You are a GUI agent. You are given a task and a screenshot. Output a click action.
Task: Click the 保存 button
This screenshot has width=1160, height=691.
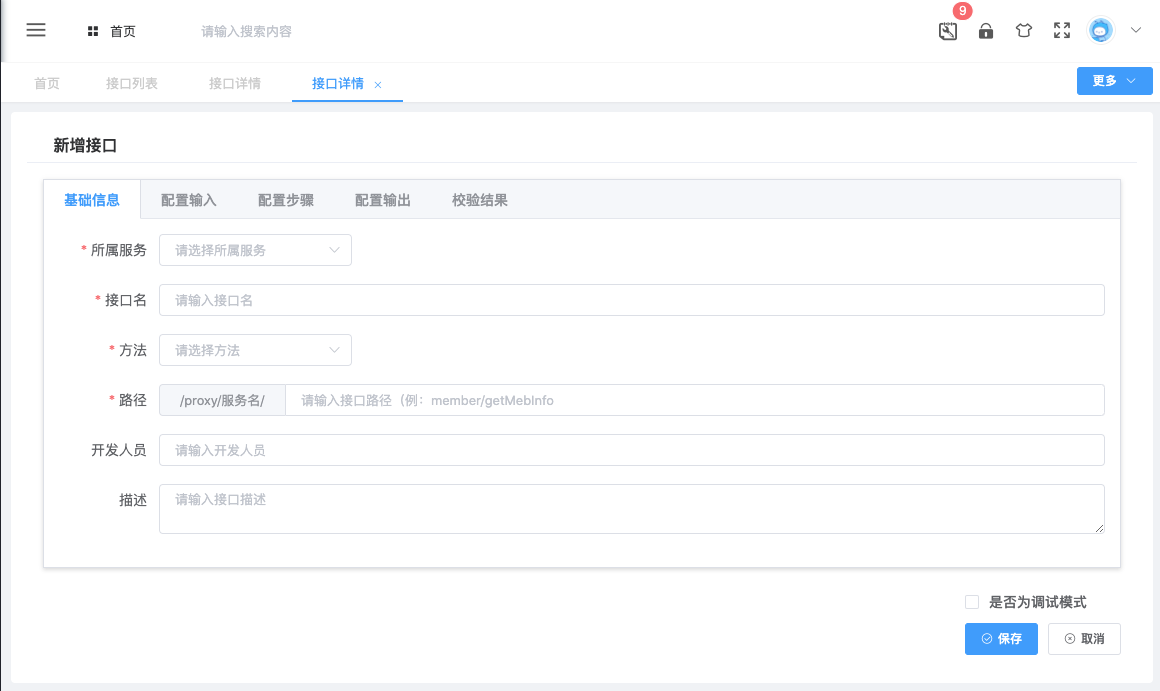(x=1001, y=639)
